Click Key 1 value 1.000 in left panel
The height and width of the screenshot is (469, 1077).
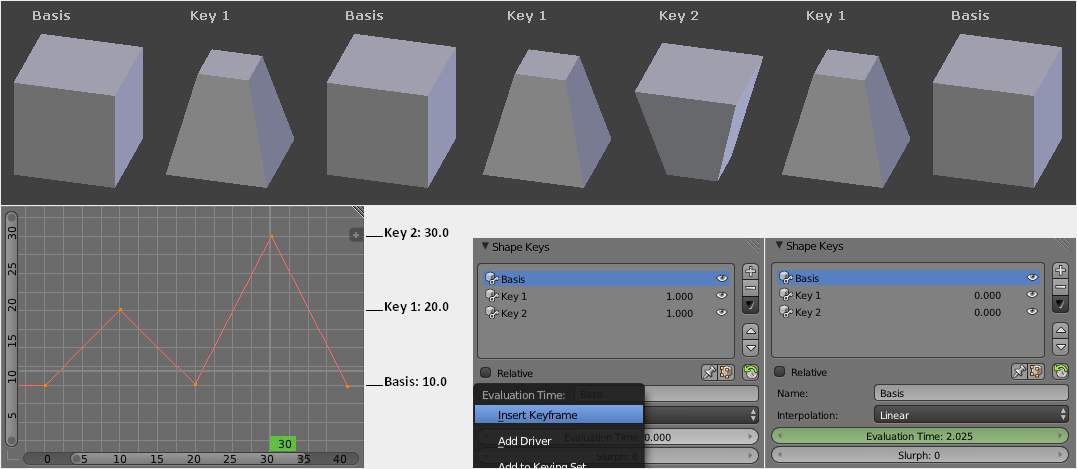[679, 296]
